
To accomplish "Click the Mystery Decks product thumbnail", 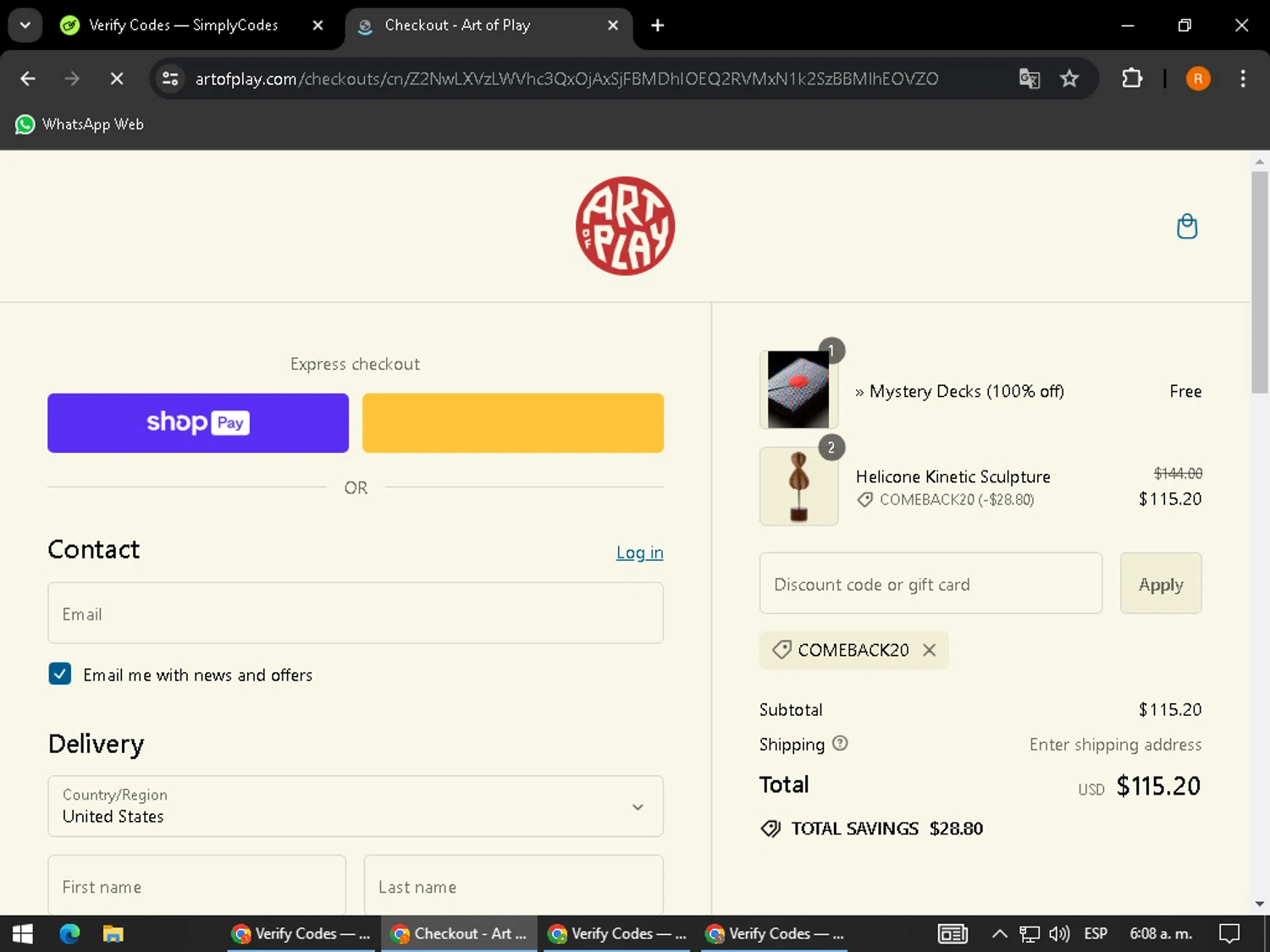I will tap(798, 390).
